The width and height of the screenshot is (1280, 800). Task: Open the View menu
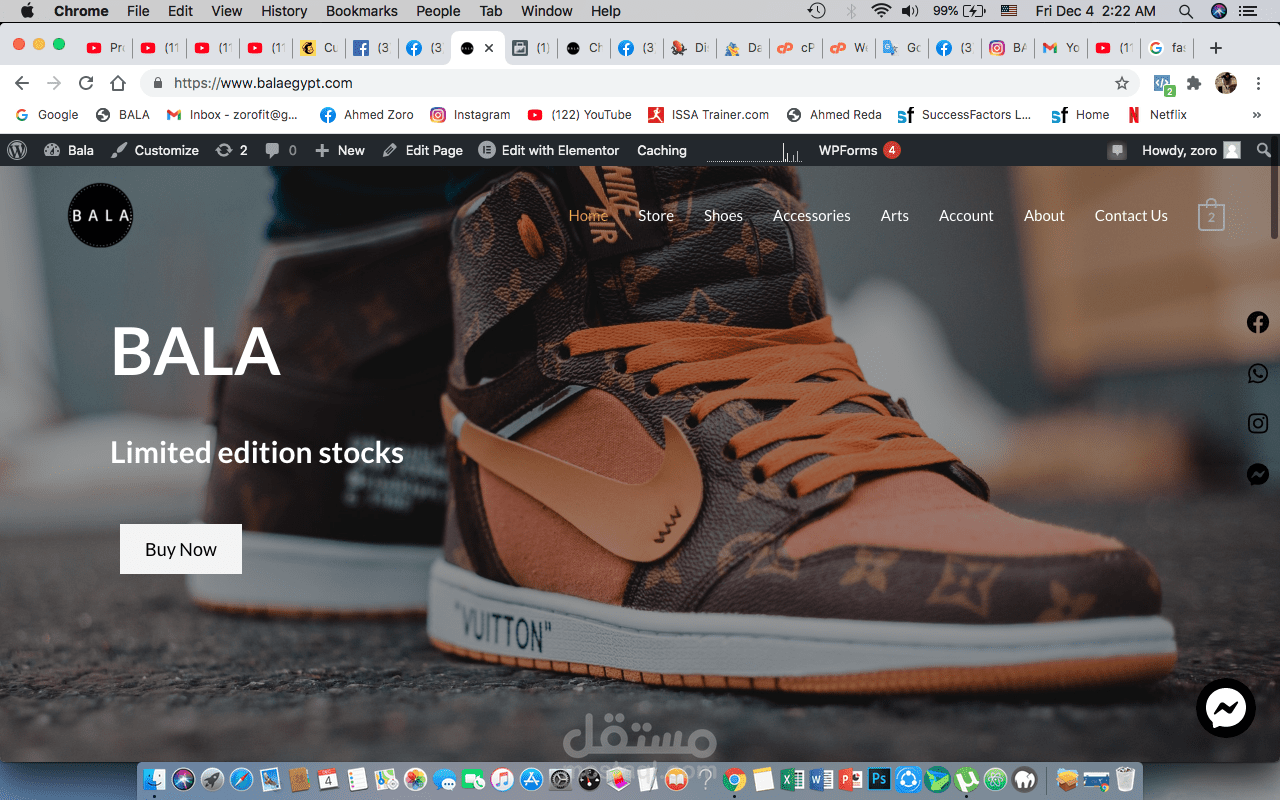227,11
